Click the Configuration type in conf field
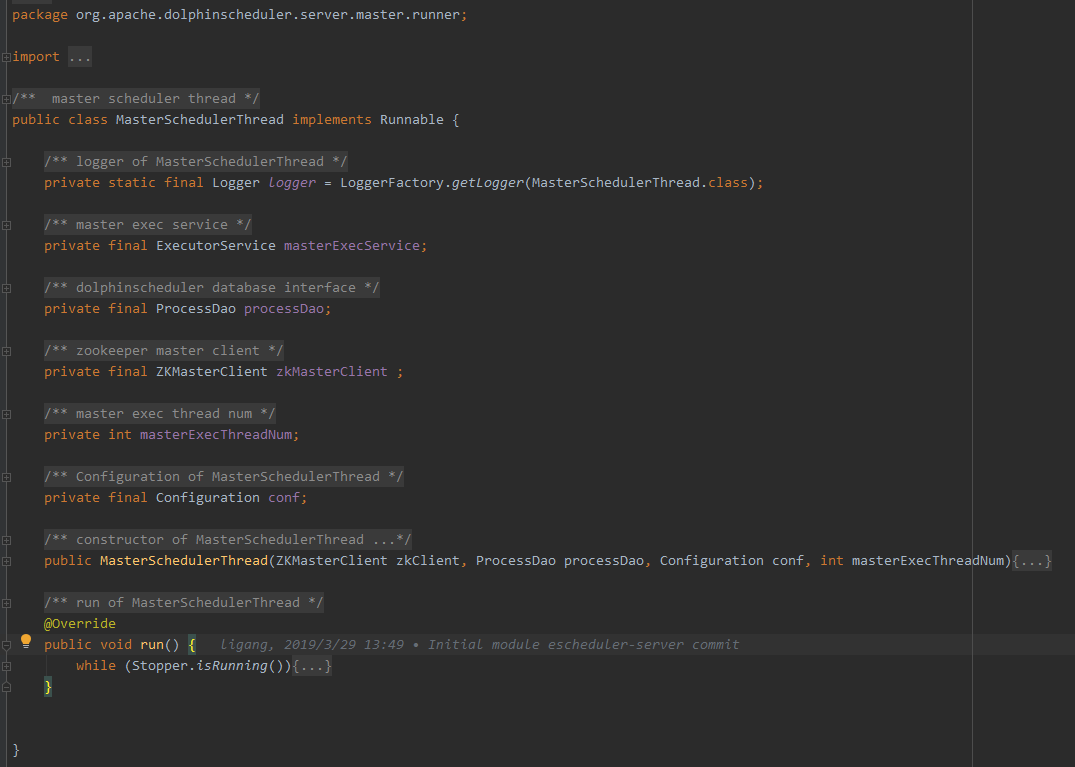 (207, 498)
